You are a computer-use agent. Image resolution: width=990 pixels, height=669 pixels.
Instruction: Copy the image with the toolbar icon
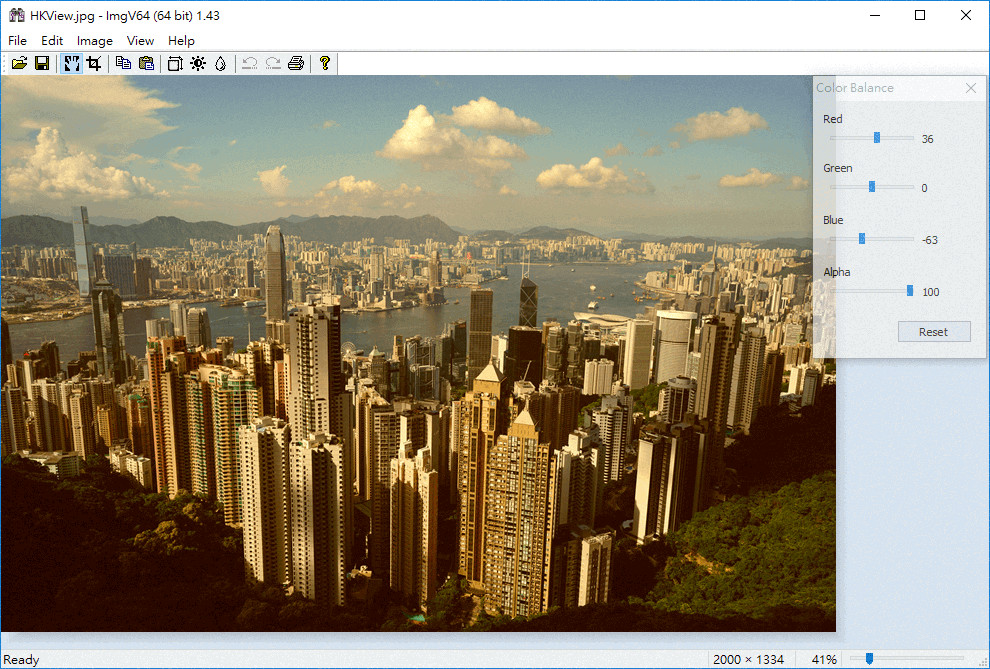tap(124, 63)
